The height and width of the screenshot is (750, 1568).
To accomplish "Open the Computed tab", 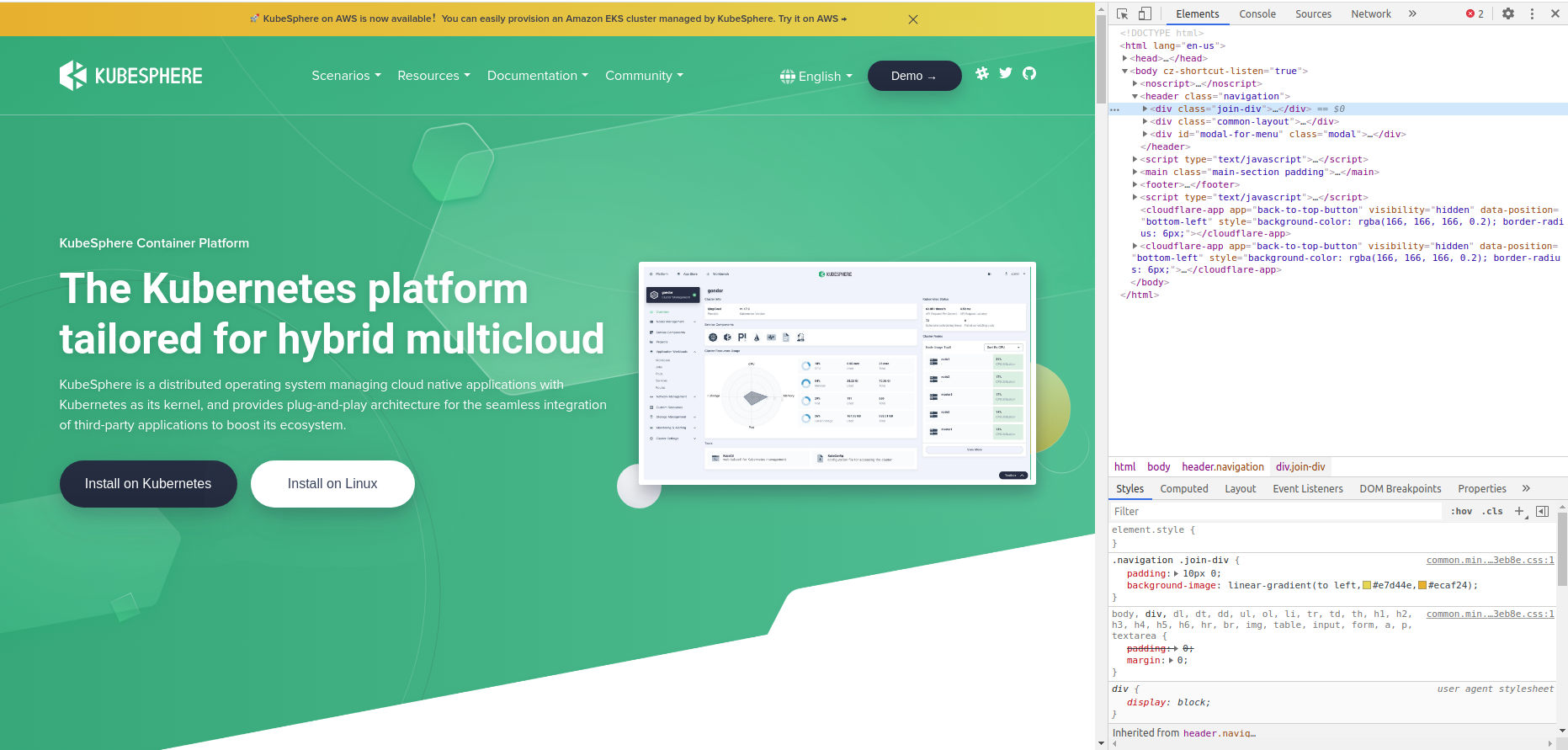I will 1184,488.
